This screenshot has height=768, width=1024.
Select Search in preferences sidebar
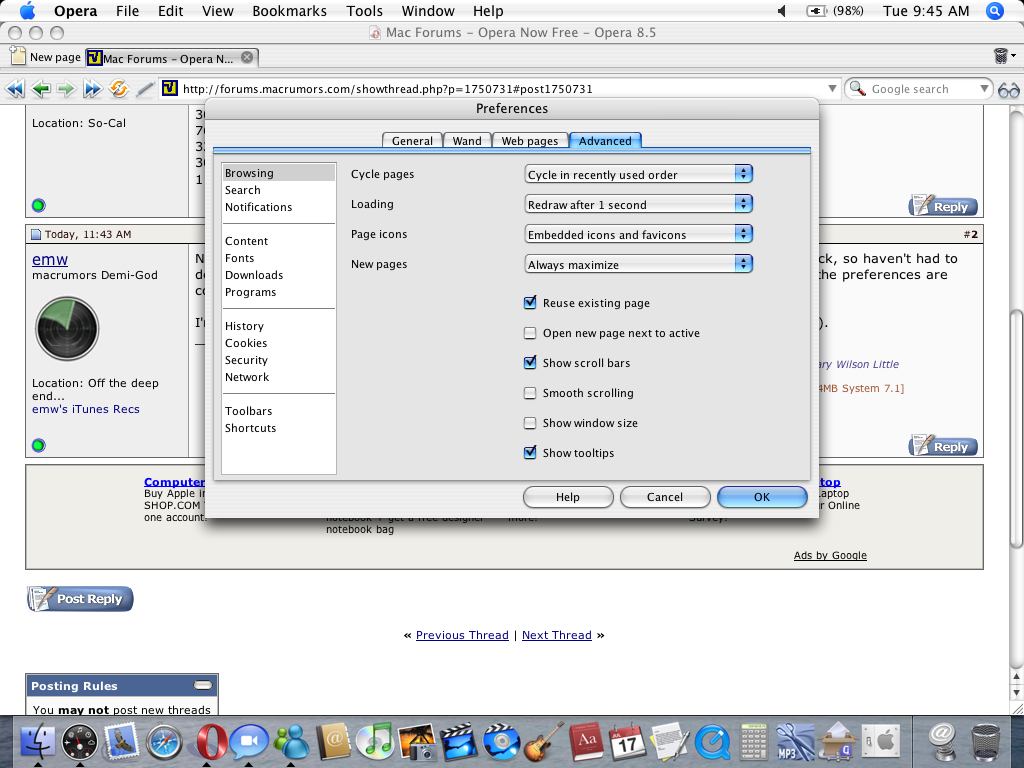(279, 190)
